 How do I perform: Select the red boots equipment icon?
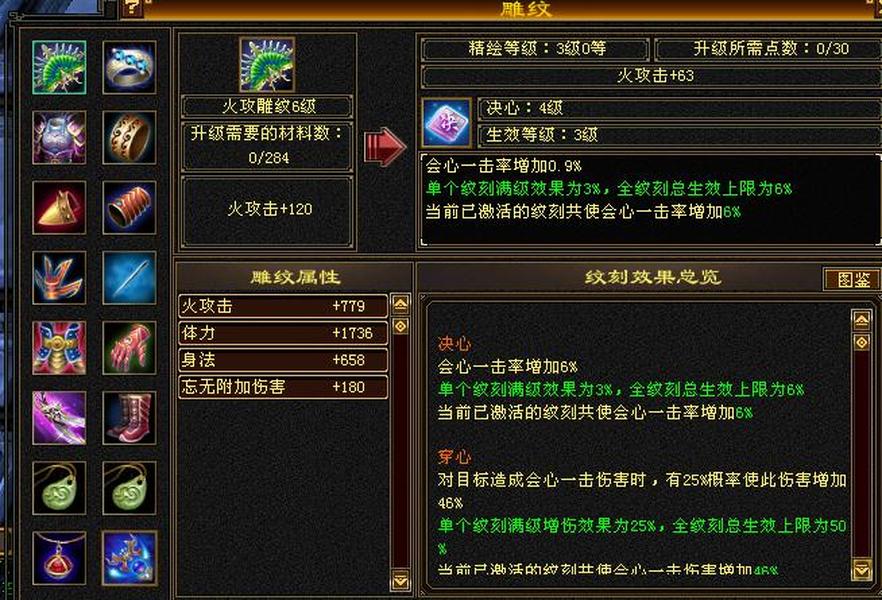point(129,418)
